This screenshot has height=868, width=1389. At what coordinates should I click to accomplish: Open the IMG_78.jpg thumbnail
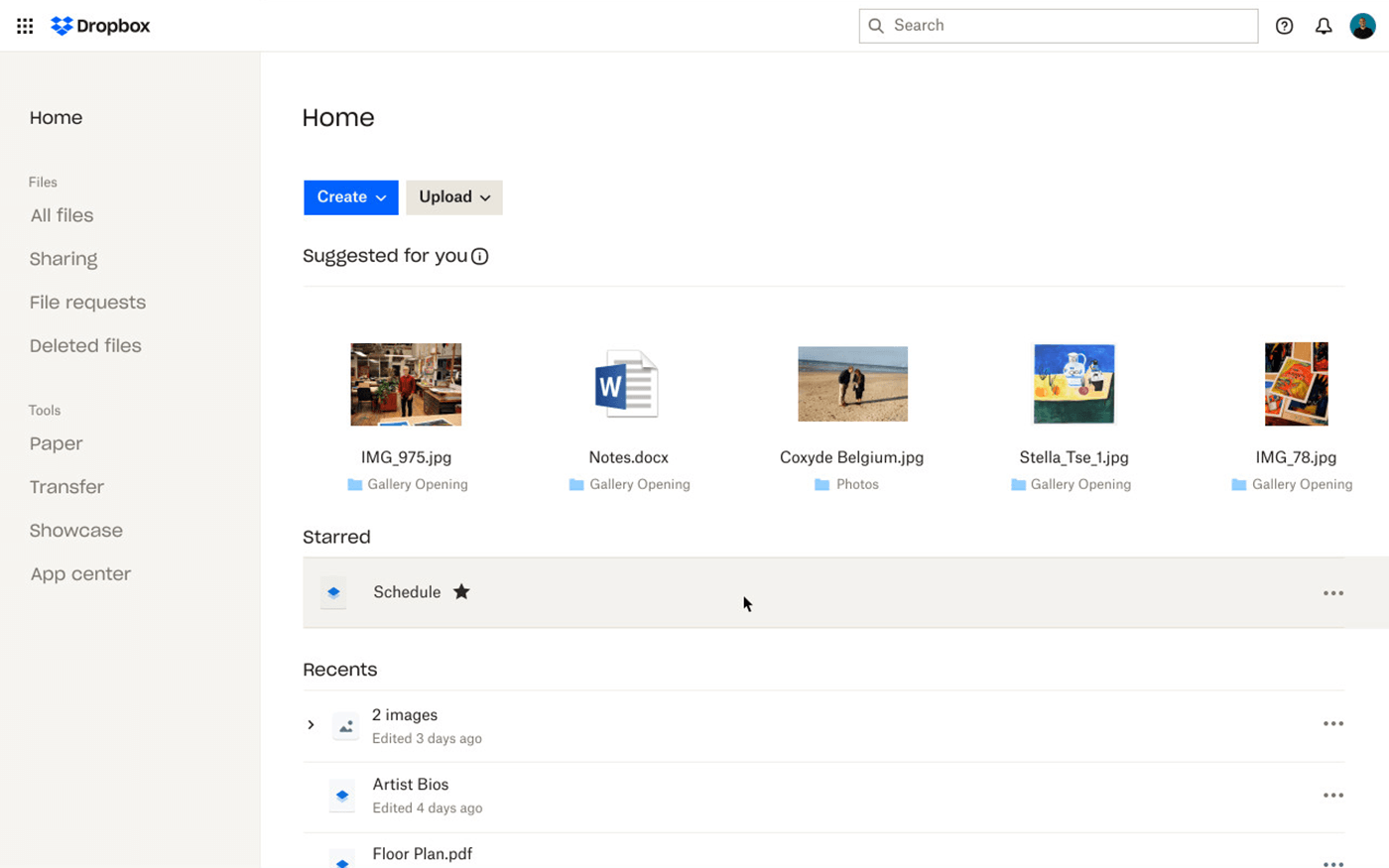tap(1296, 384)
